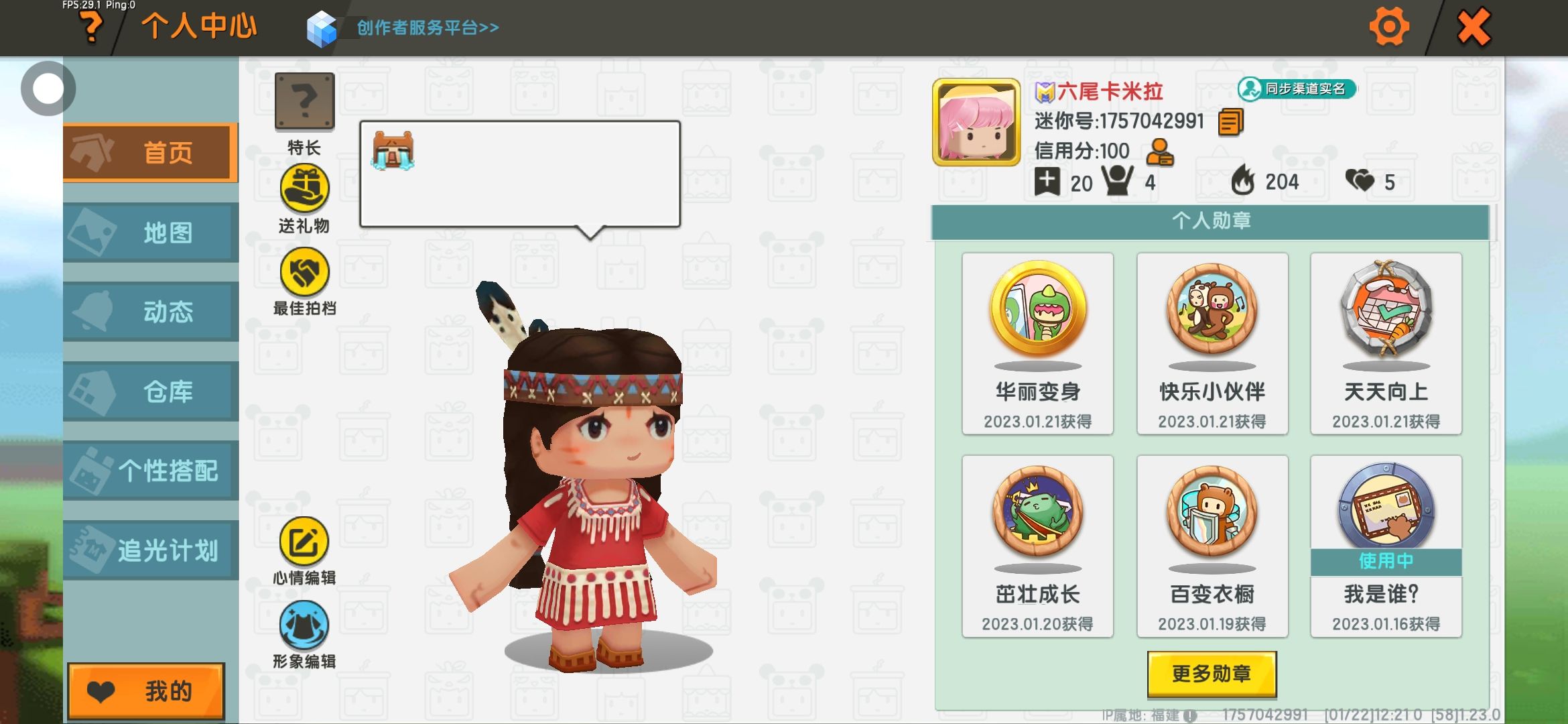Click the 同步渠道实名 badge

pos(1297,88)
